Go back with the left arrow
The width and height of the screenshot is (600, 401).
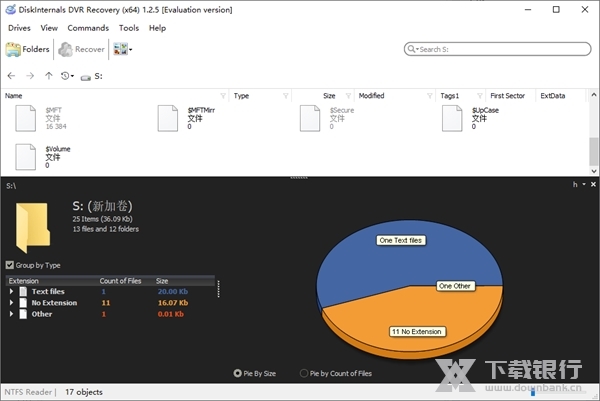point(12,76)
